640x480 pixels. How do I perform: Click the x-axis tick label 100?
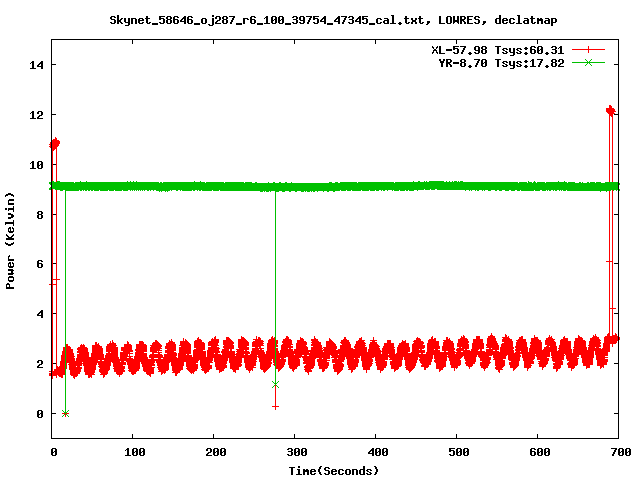coord(135,452)
